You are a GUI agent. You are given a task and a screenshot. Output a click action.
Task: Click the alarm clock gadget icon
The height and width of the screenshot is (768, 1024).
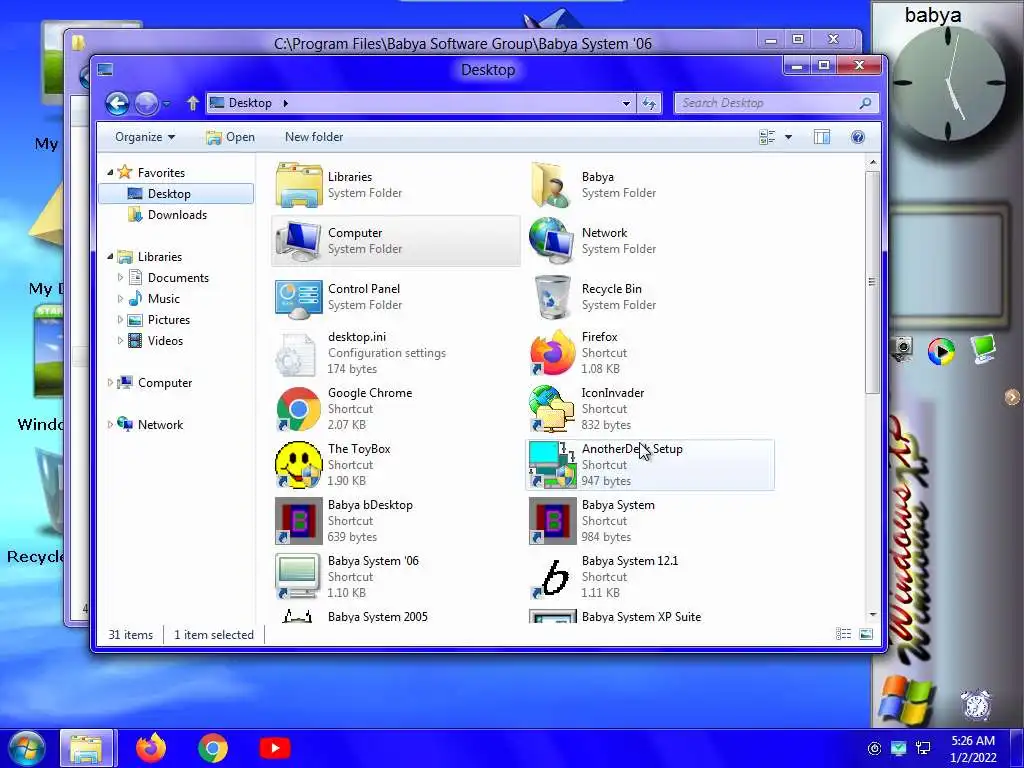tap(976, 705)
